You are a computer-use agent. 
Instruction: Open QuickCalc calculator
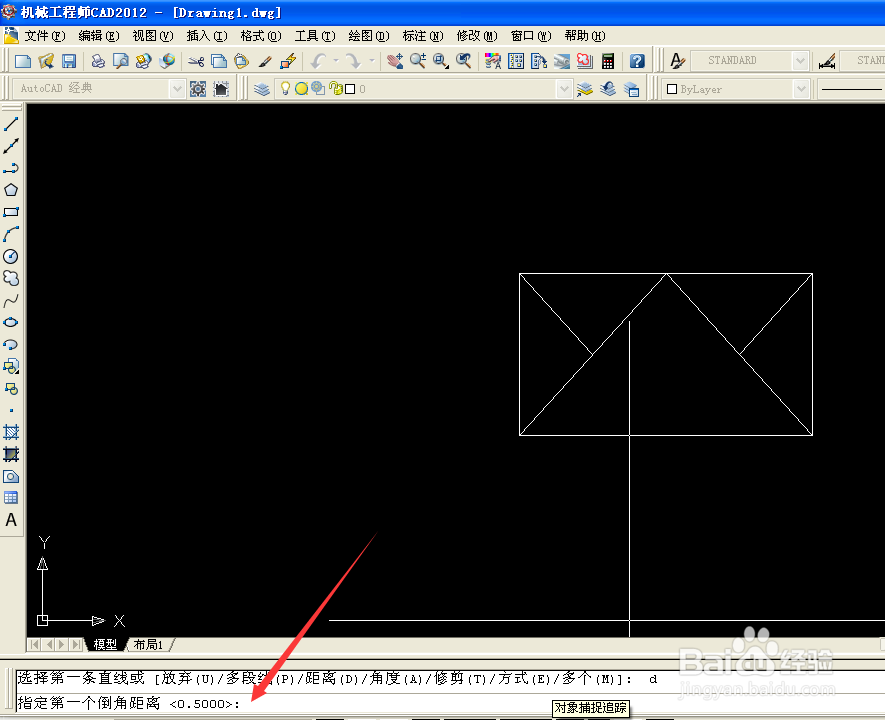tap(608, 61)
